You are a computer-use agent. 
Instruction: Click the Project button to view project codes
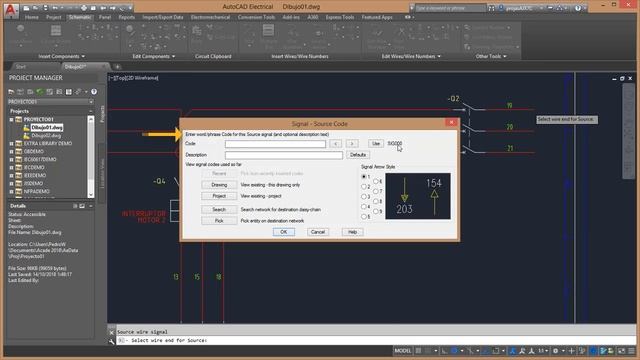219,196
